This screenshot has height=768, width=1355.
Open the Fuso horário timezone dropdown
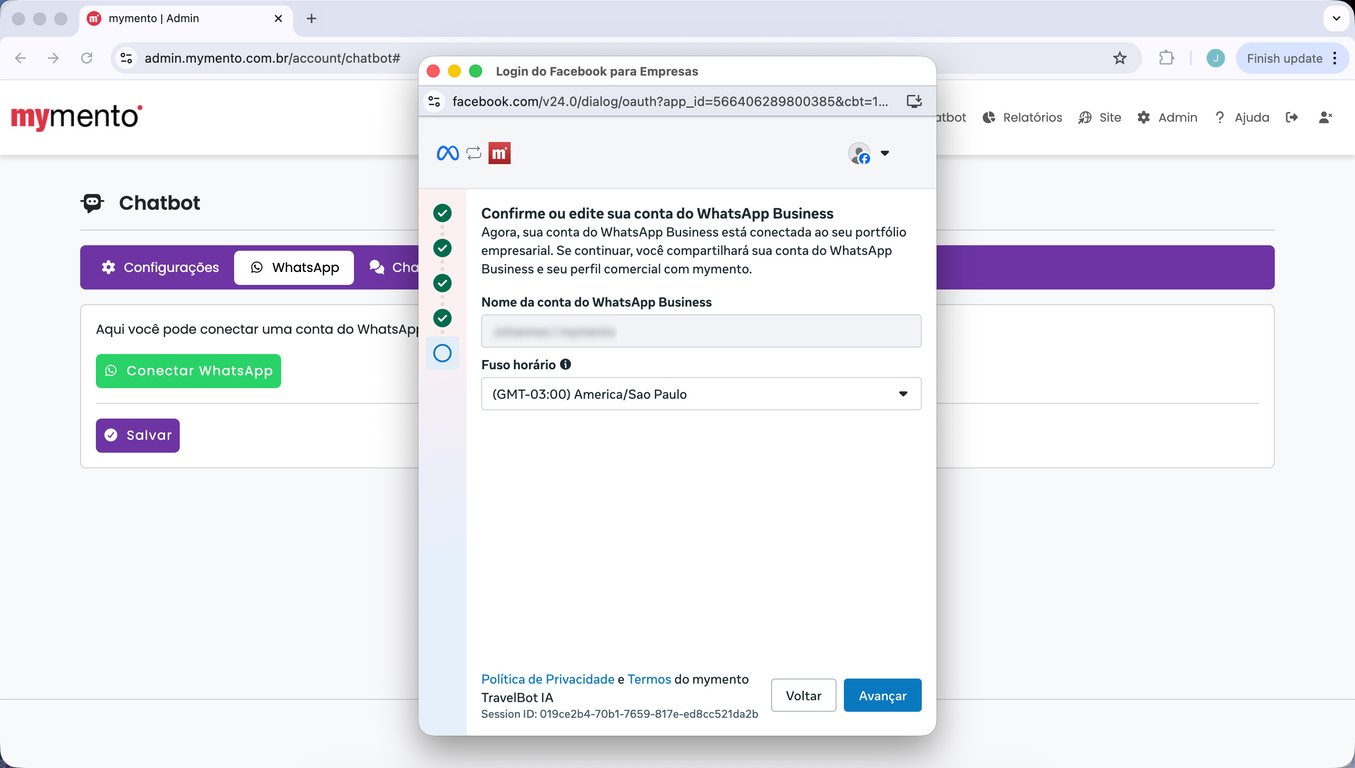pyautogui.click(x=701, y=394)
